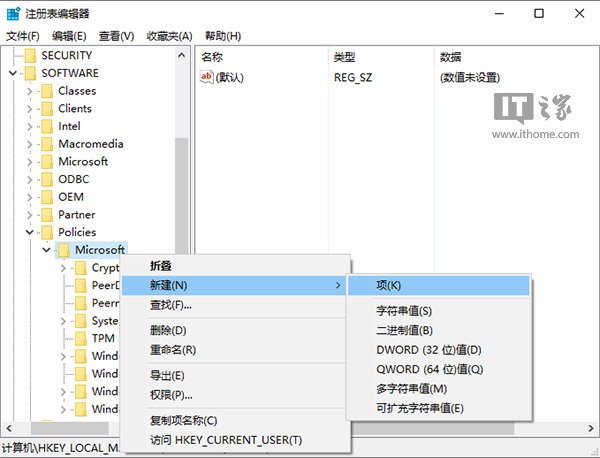Collapse the SOFTWARE key
Image resolution: width=600 pixels, height=458 pixels.
[13, 73]
